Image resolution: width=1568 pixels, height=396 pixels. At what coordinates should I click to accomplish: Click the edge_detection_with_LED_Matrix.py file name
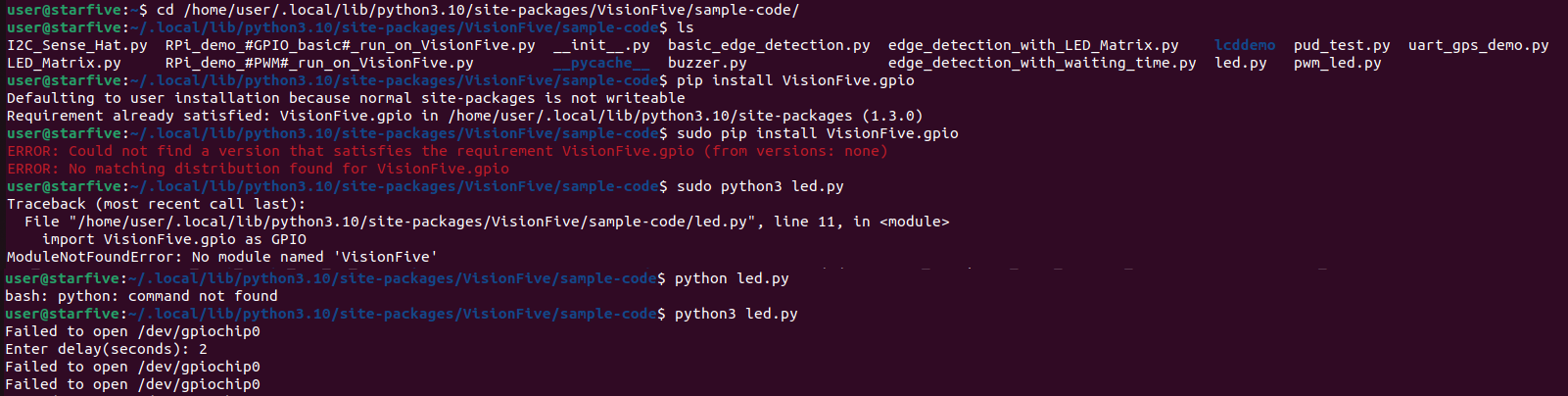pyautogui.click(x=1033, y=45)
